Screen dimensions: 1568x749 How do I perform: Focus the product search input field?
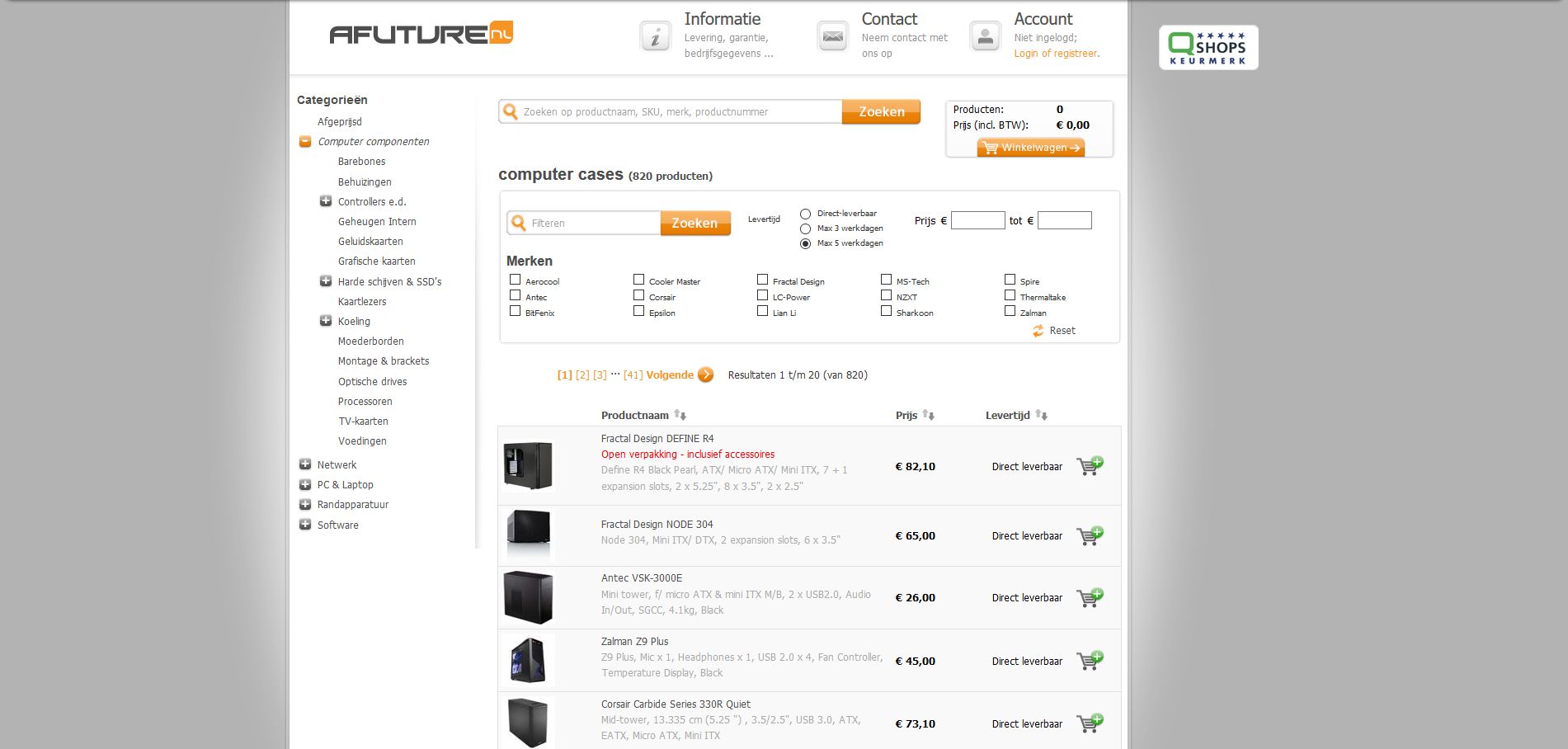[x=671, y=111]
